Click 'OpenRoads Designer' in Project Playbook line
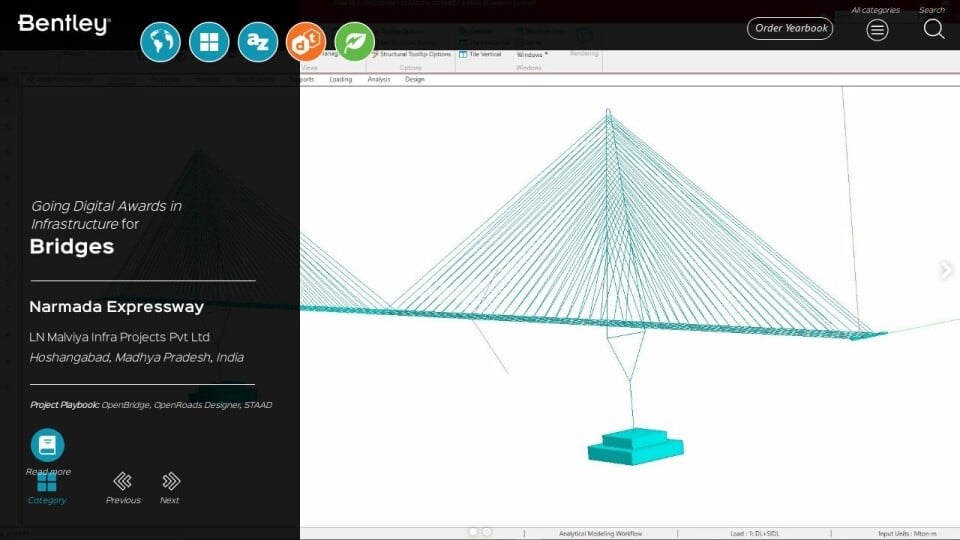 point(197,405)
